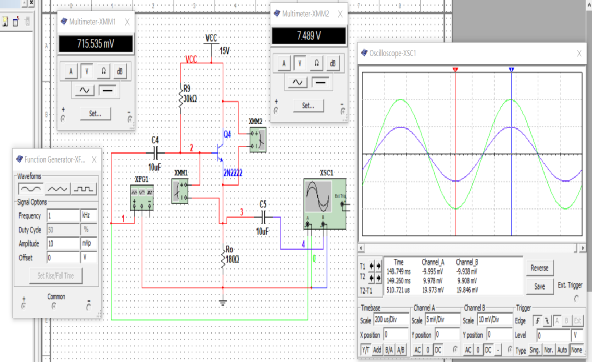Click XSC1 oscilloscope component in schematic

click(325, 204)
